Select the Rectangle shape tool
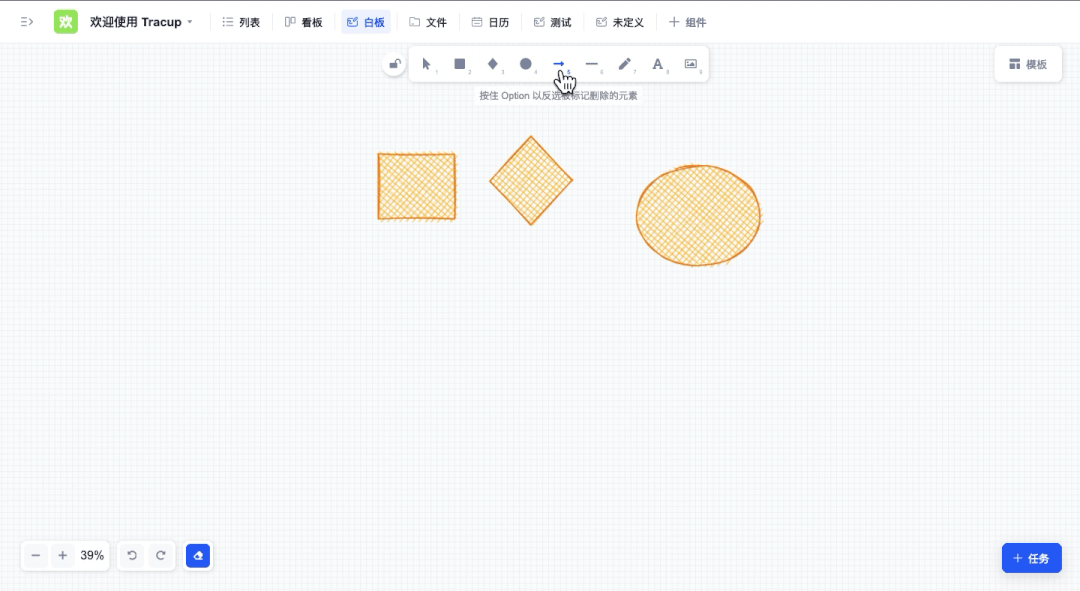 coord(460,64)
